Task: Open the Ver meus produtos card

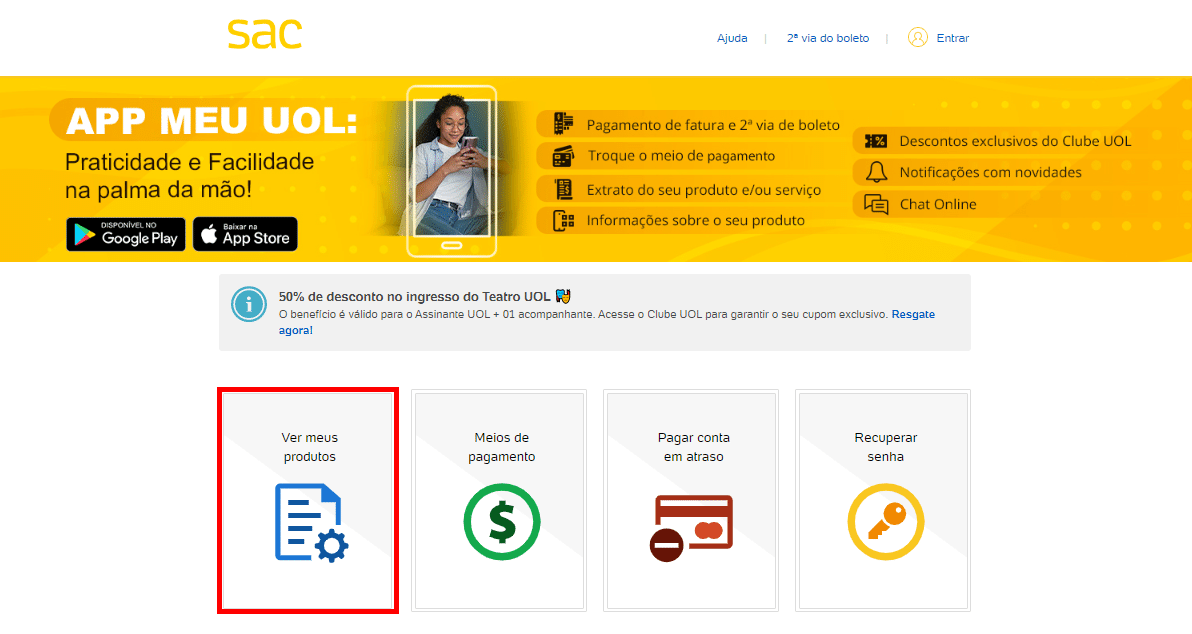Action: [308, 500]
